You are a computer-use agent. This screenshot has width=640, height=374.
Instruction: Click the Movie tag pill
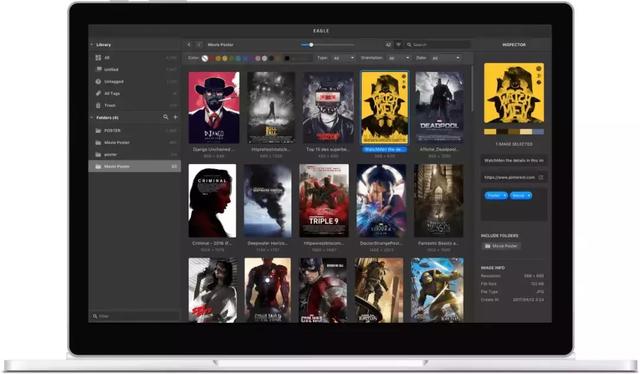(520, 196)
